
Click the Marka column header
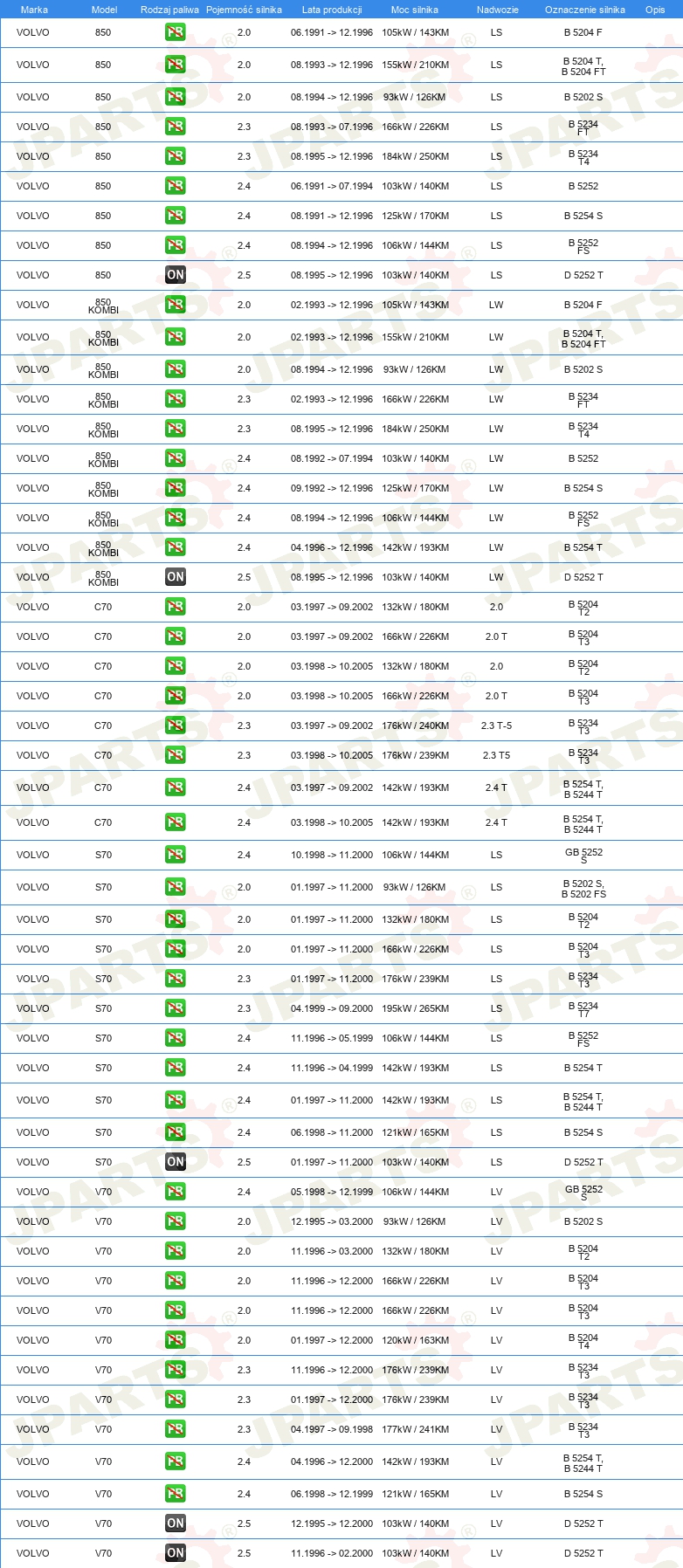pyautogui.click(x=34, y=10)
